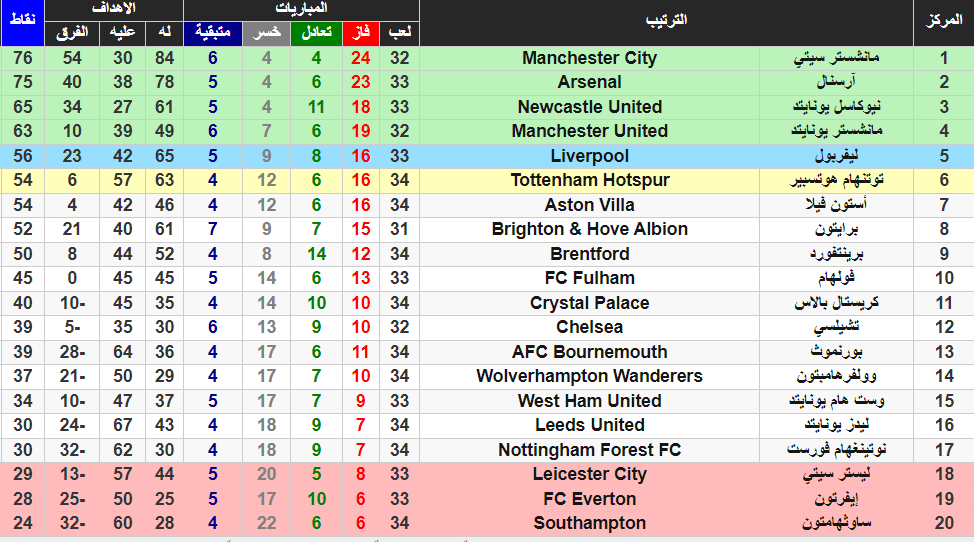Open the Manchester City team link

[x=589, y=58]
